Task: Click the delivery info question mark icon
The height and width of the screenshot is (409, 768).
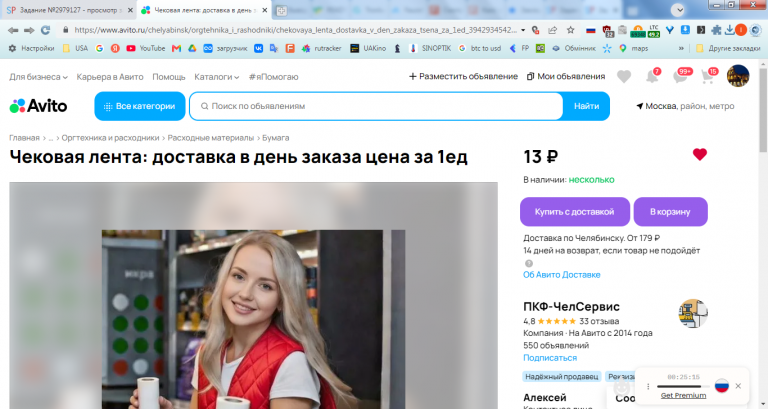Action: [x=528, y=263]
